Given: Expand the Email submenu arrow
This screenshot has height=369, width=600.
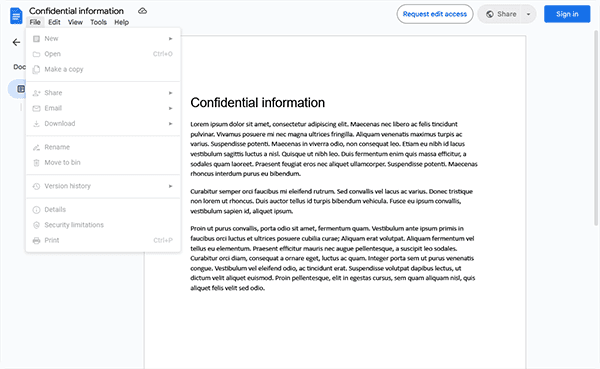Looking at the screenshot, I should [x=171, y=108].
